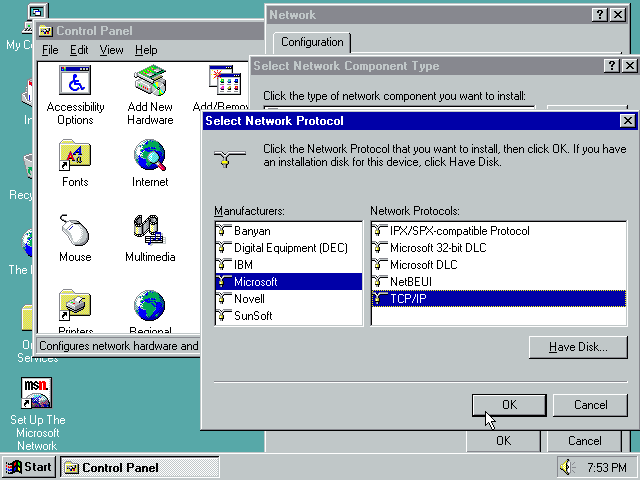Click the Control Panel window title bar
This screenshot has height=480, width=640.
pos(150,31)
